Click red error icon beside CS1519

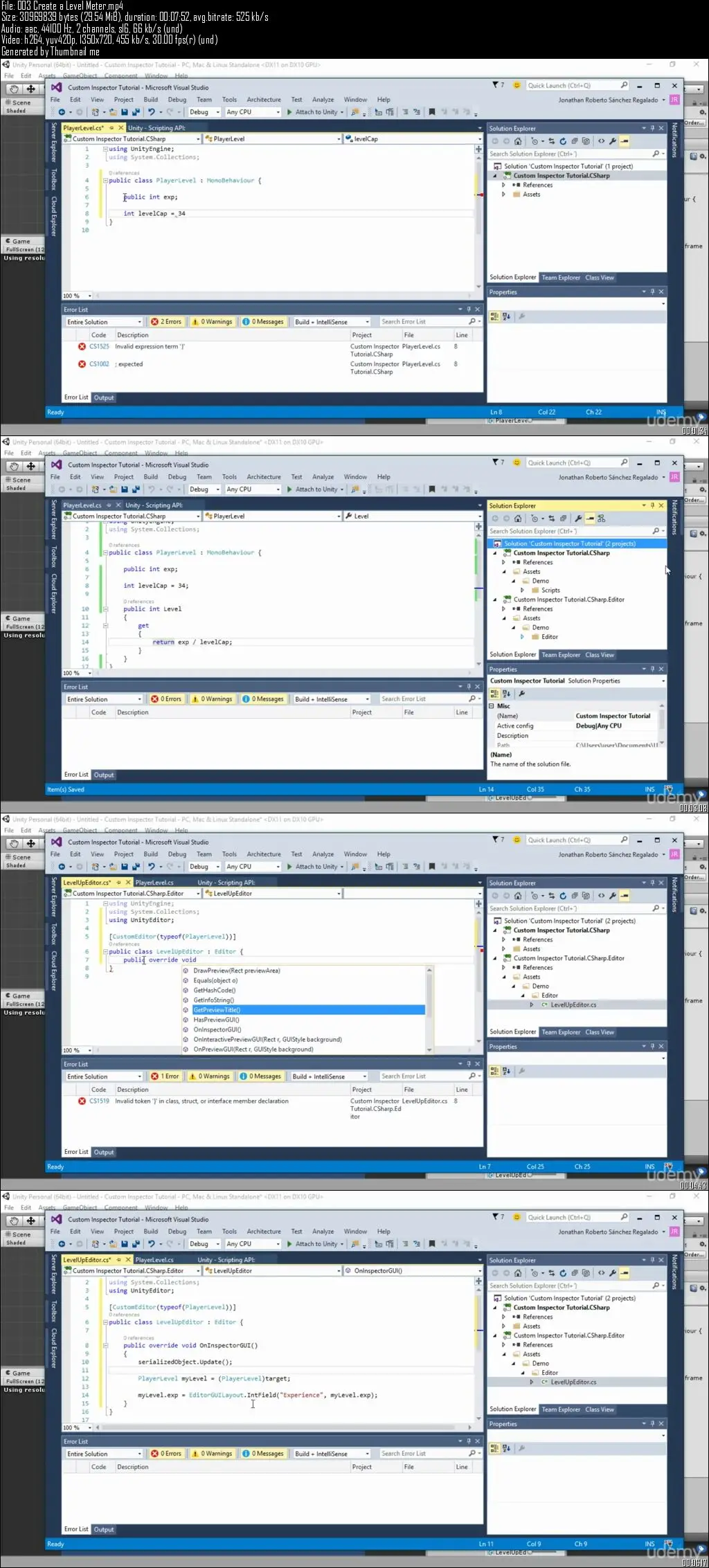82,1101
